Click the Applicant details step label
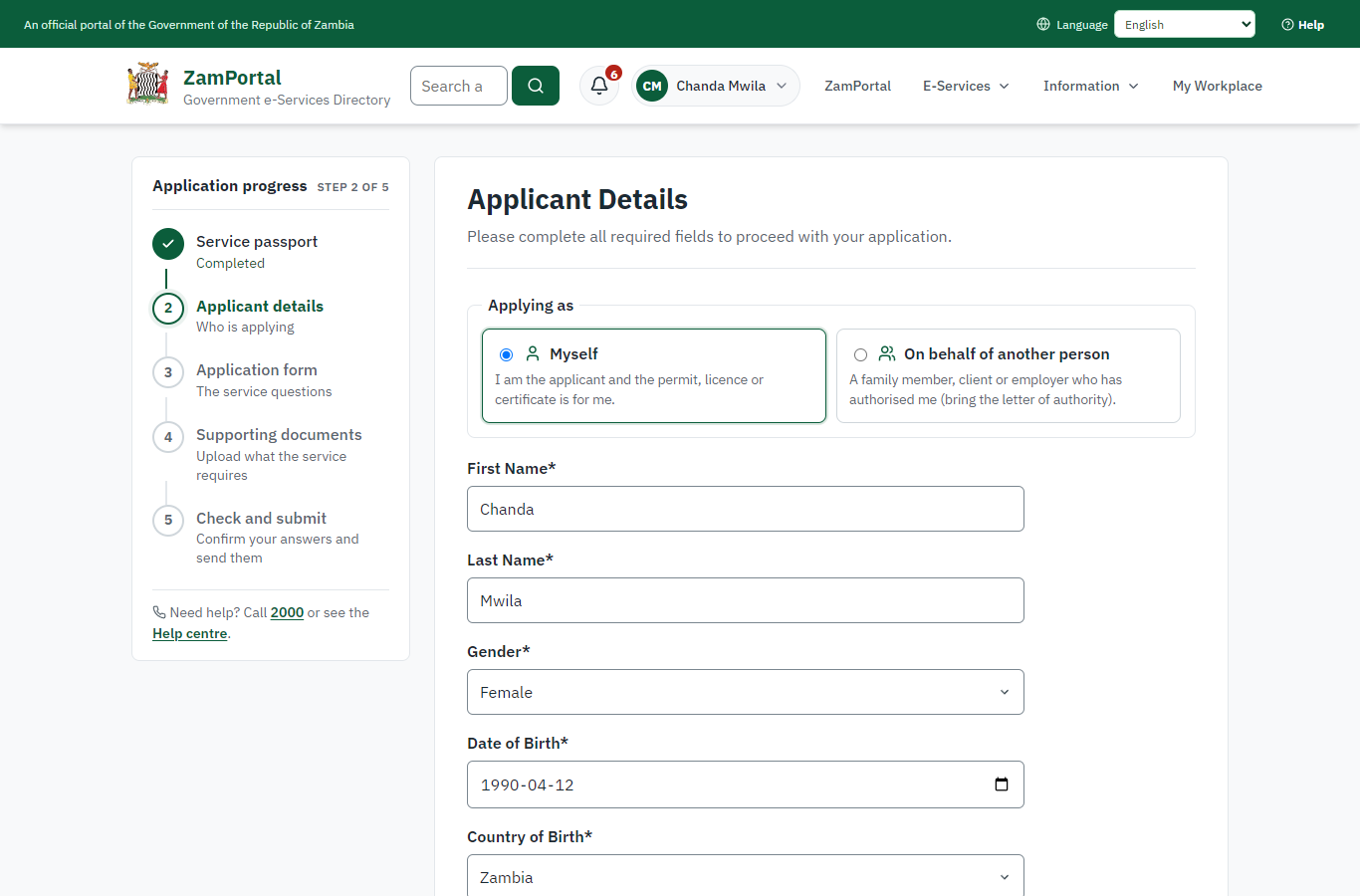1360x896 pixels. point(260,306)
